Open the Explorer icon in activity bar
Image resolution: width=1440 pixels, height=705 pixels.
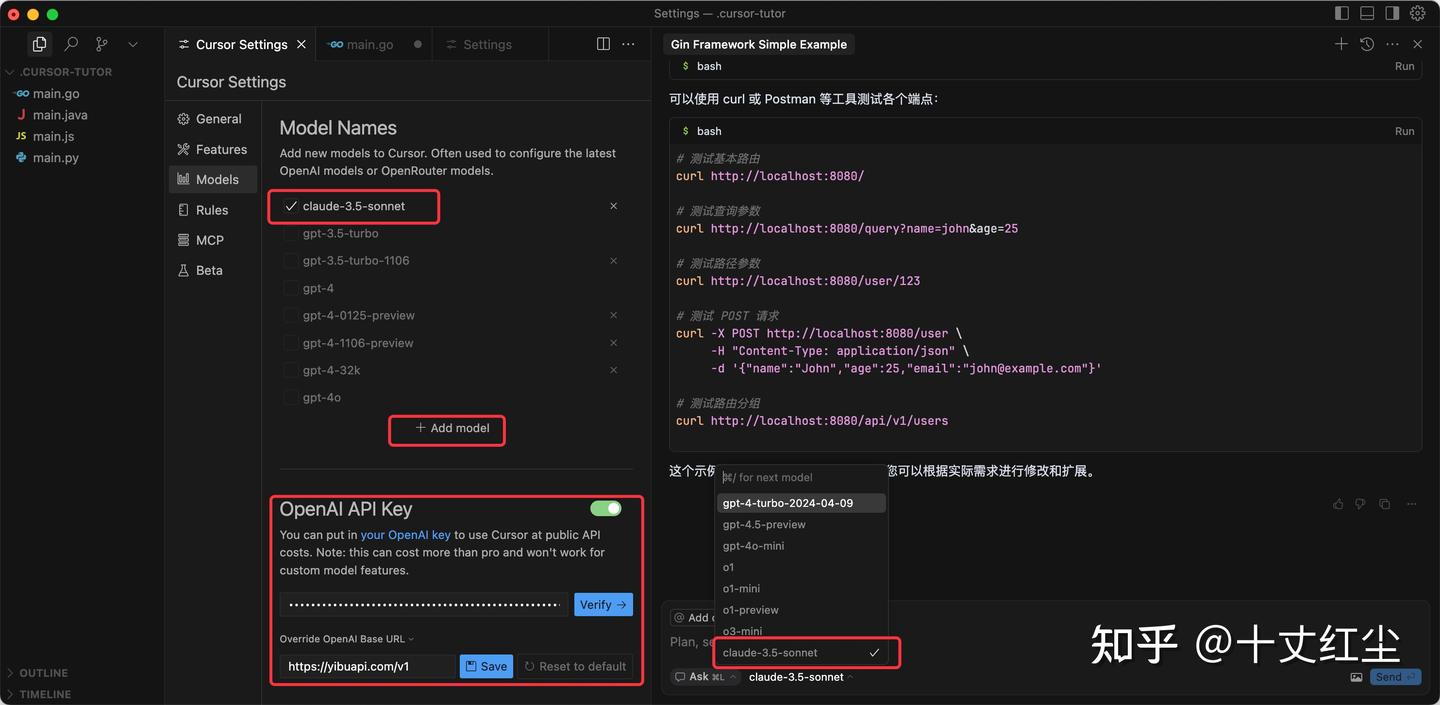tap(39, 44)
